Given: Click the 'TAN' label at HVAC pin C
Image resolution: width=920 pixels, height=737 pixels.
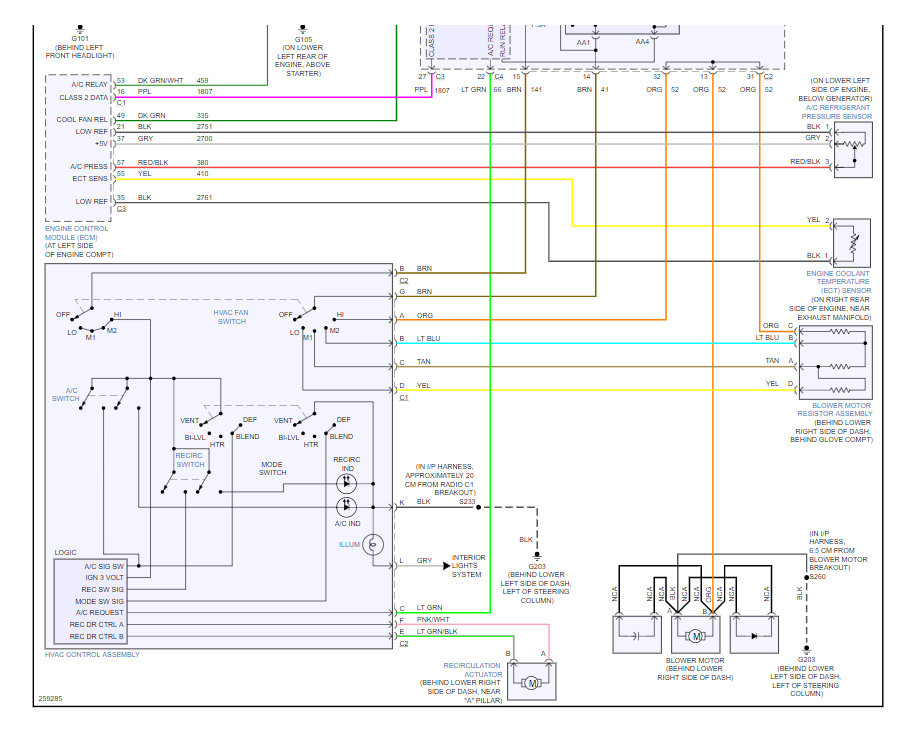Looking at the screenshot, I should pos(424,361).
